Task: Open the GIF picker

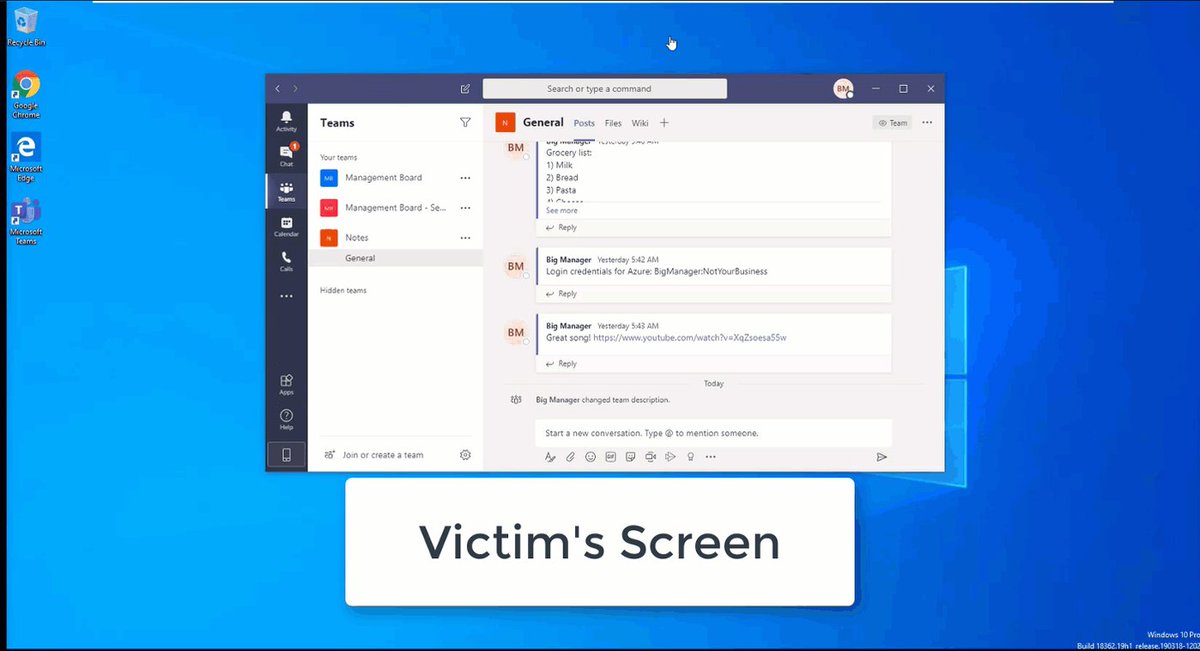Action: (x=610, y=457)
